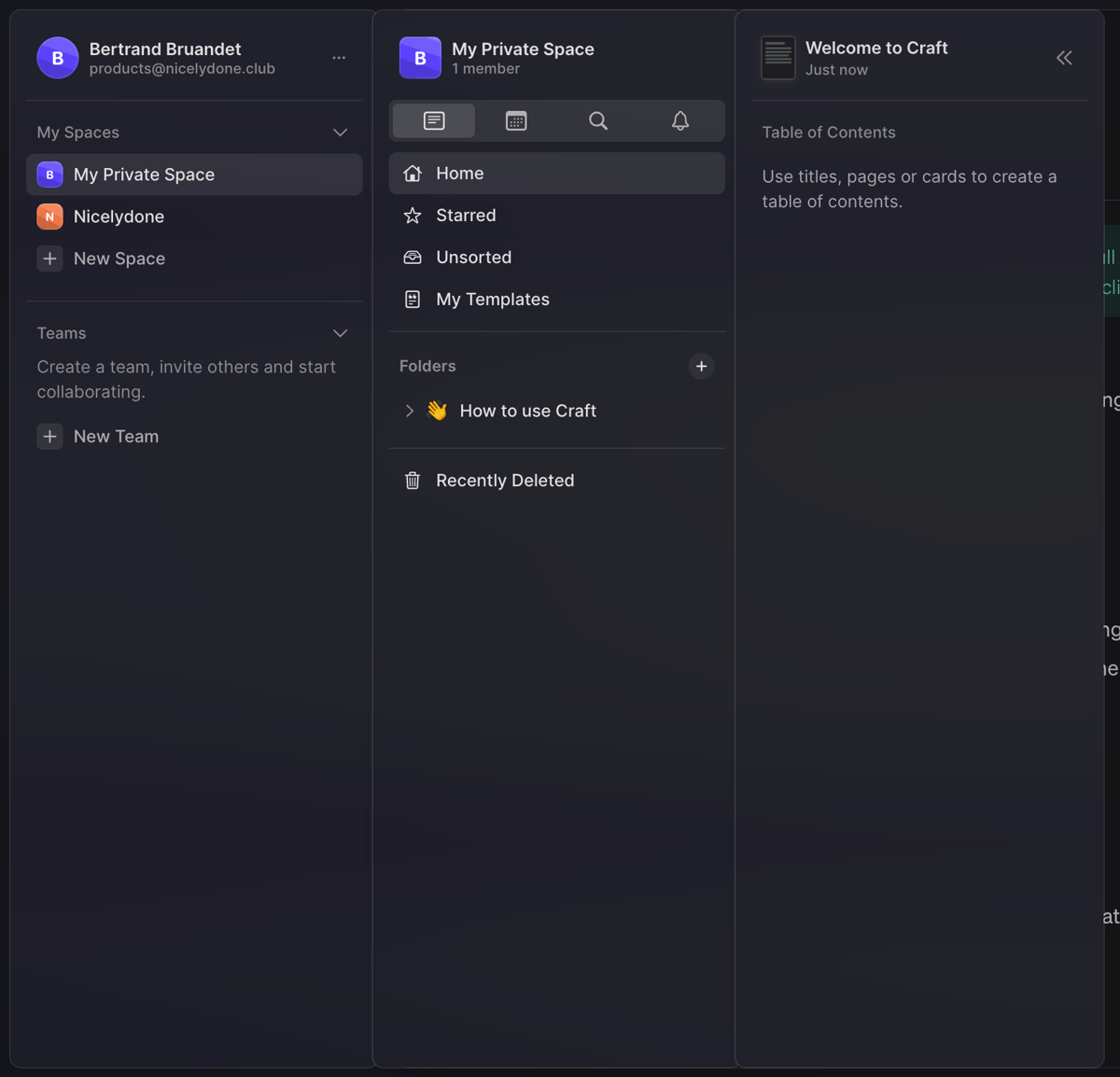This screenshot has height=1077, width=1120.
Task: Open notifications via the bell icon
Action: pyautogui.click(x=679, y=120)
